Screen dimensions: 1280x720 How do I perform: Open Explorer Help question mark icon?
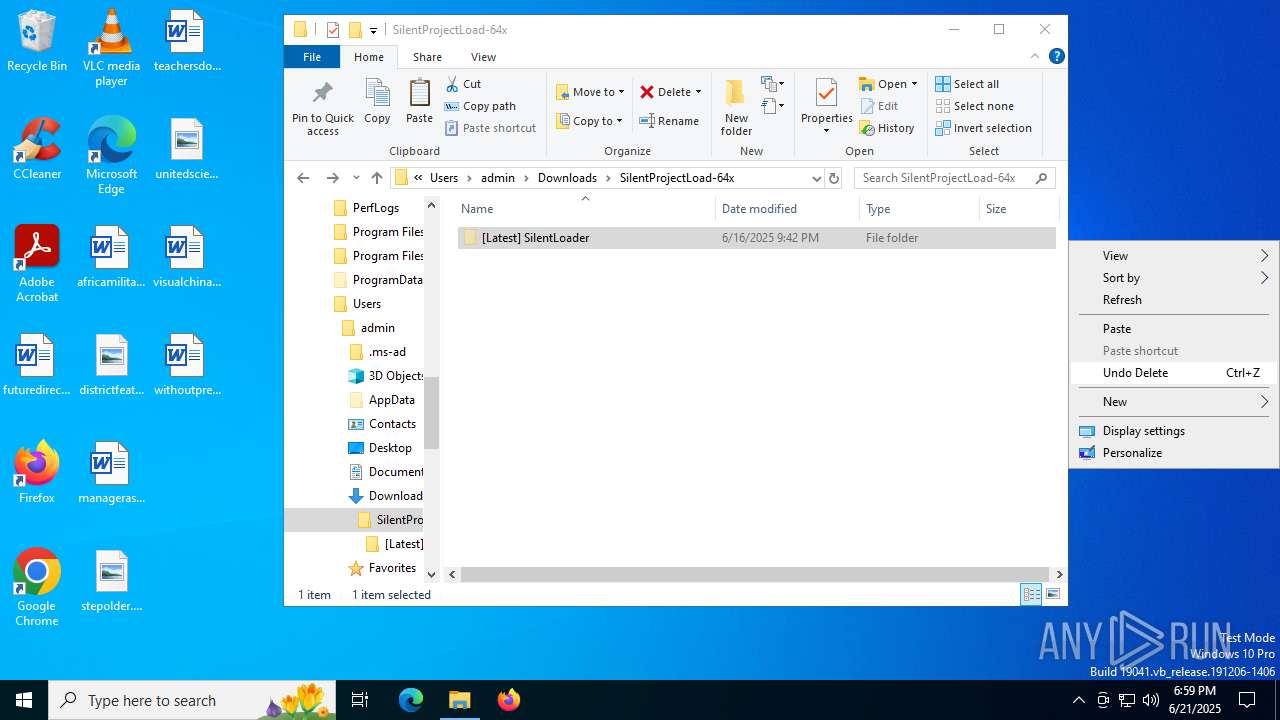tap(1056, 56)
